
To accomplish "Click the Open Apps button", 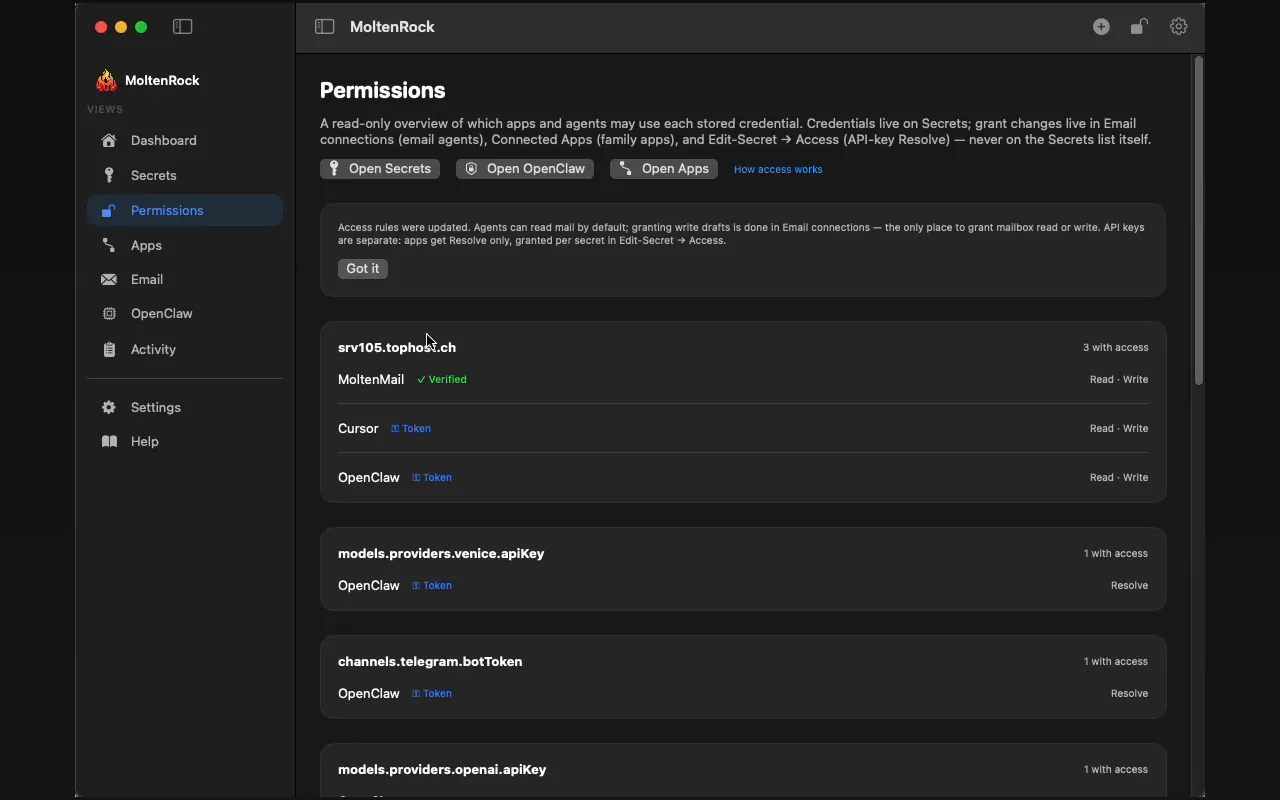I will click(x=664, y=169).
